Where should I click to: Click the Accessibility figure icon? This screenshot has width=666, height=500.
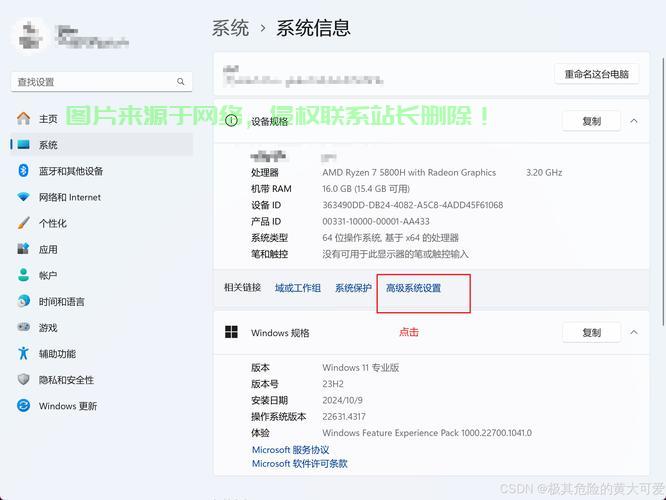[x=23, y=353]
